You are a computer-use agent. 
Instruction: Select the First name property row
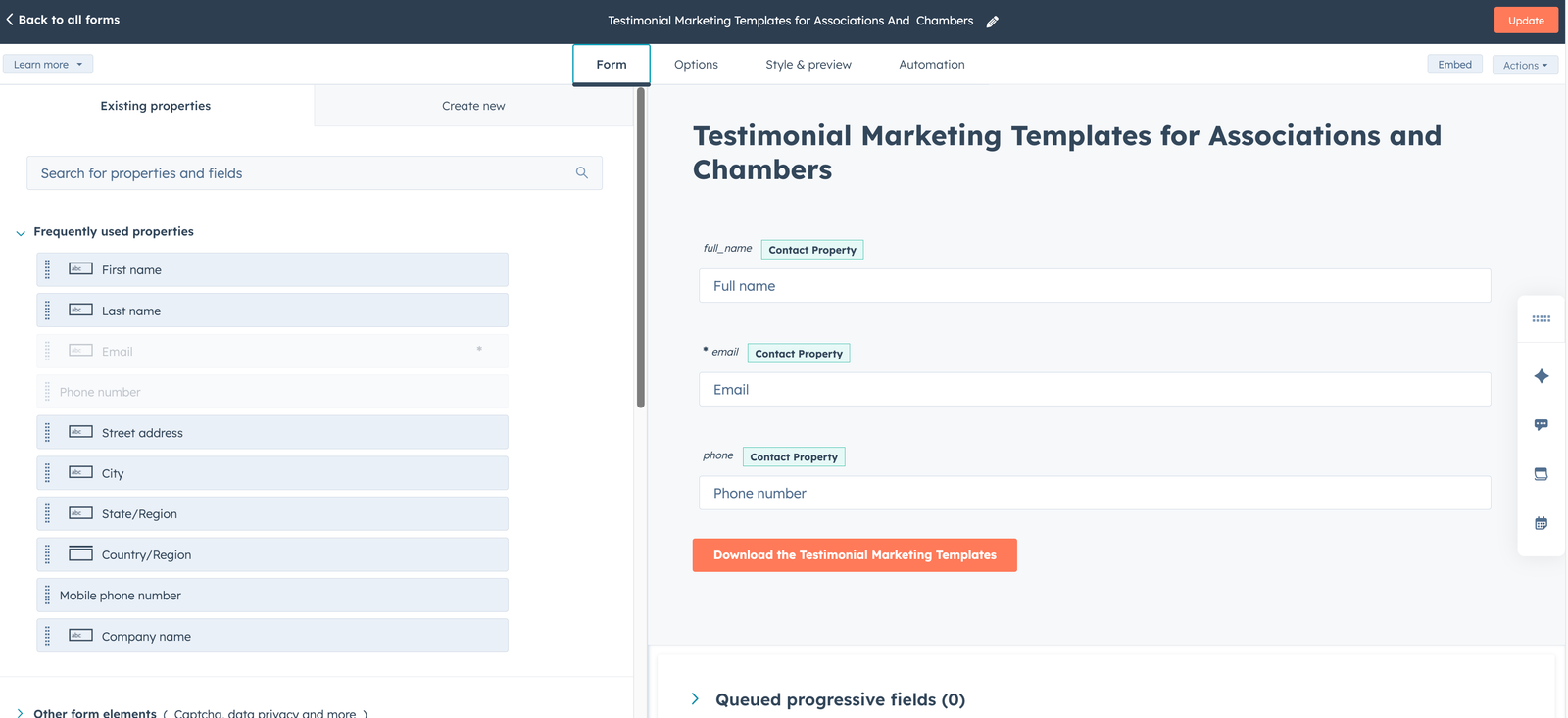click(272, 269)
